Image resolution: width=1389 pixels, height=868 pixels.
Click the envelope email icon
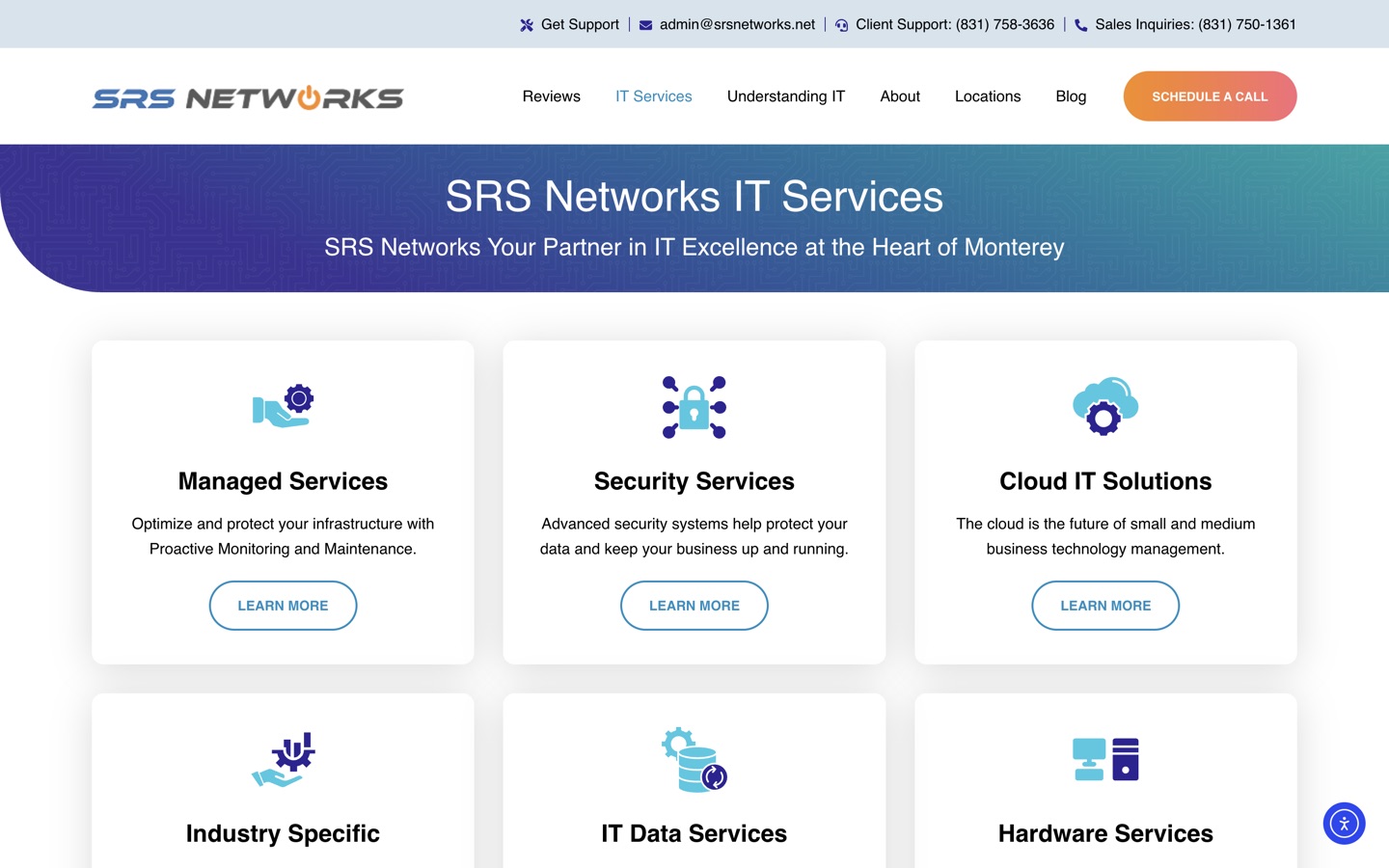click(x=646, y=25)
